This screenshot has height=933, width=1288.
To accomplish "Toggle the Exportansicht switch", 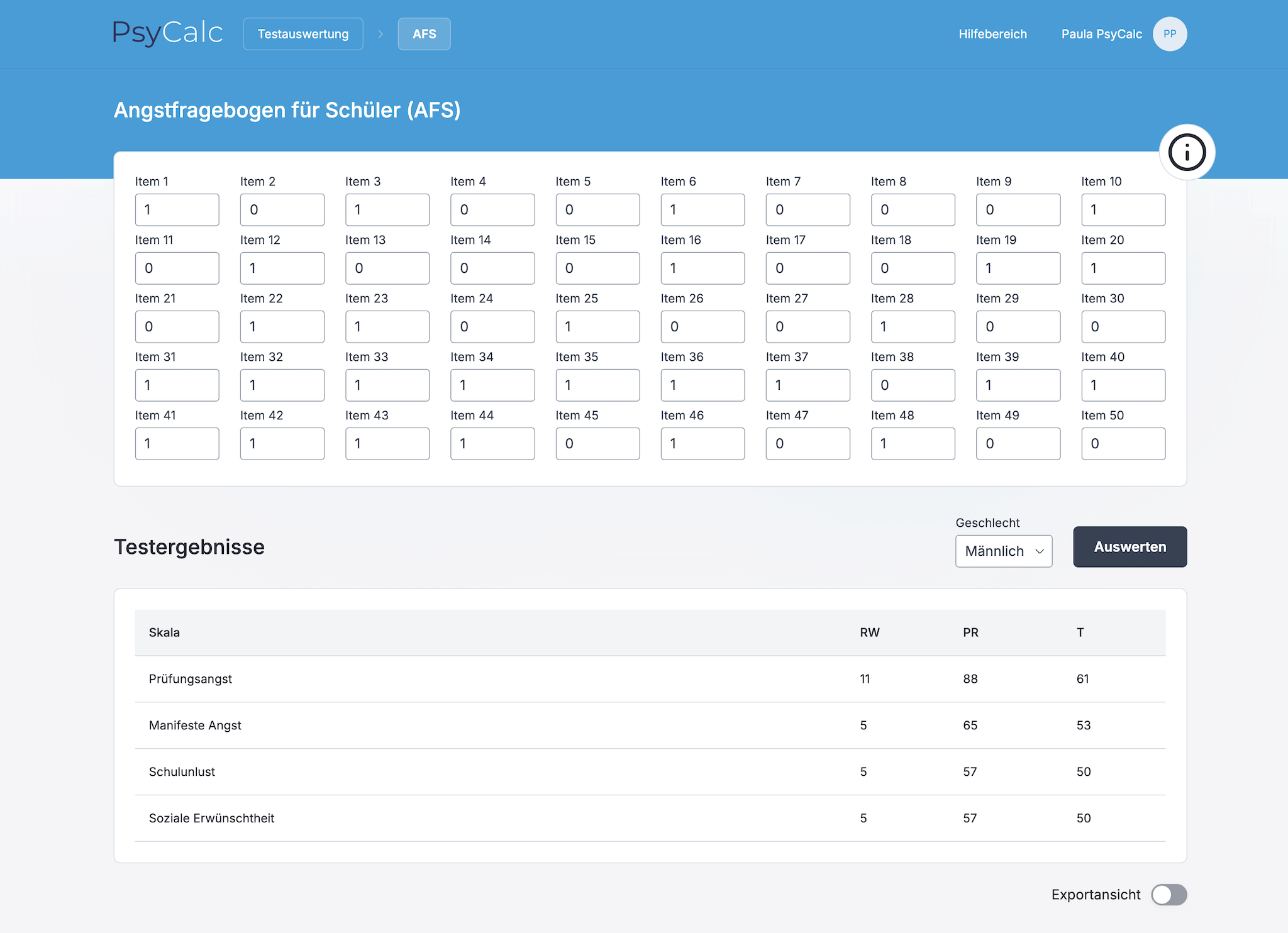I will 1169,895.
